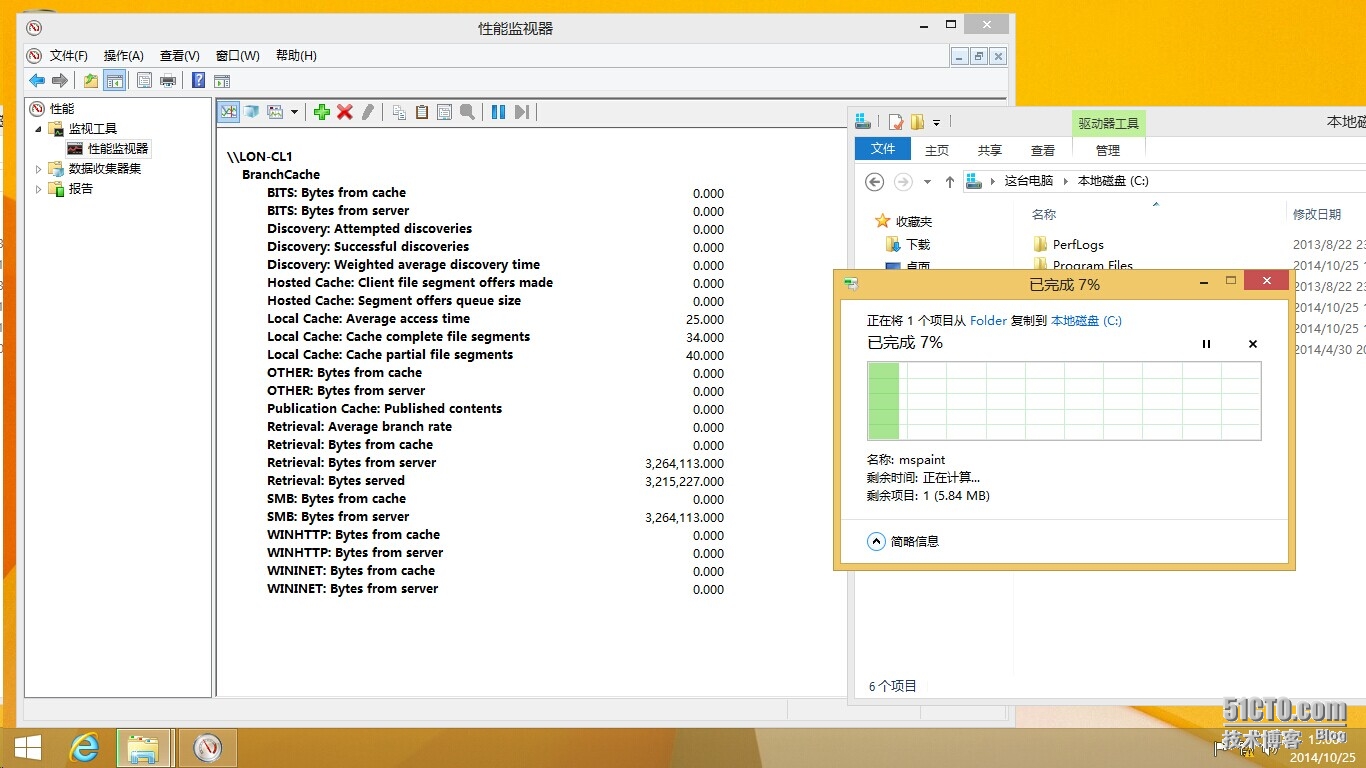Image resolution: width=1366 pixels, height=768 pixels.
Task: Select 下载 in Explorer navigation pane
Action: 918,244
